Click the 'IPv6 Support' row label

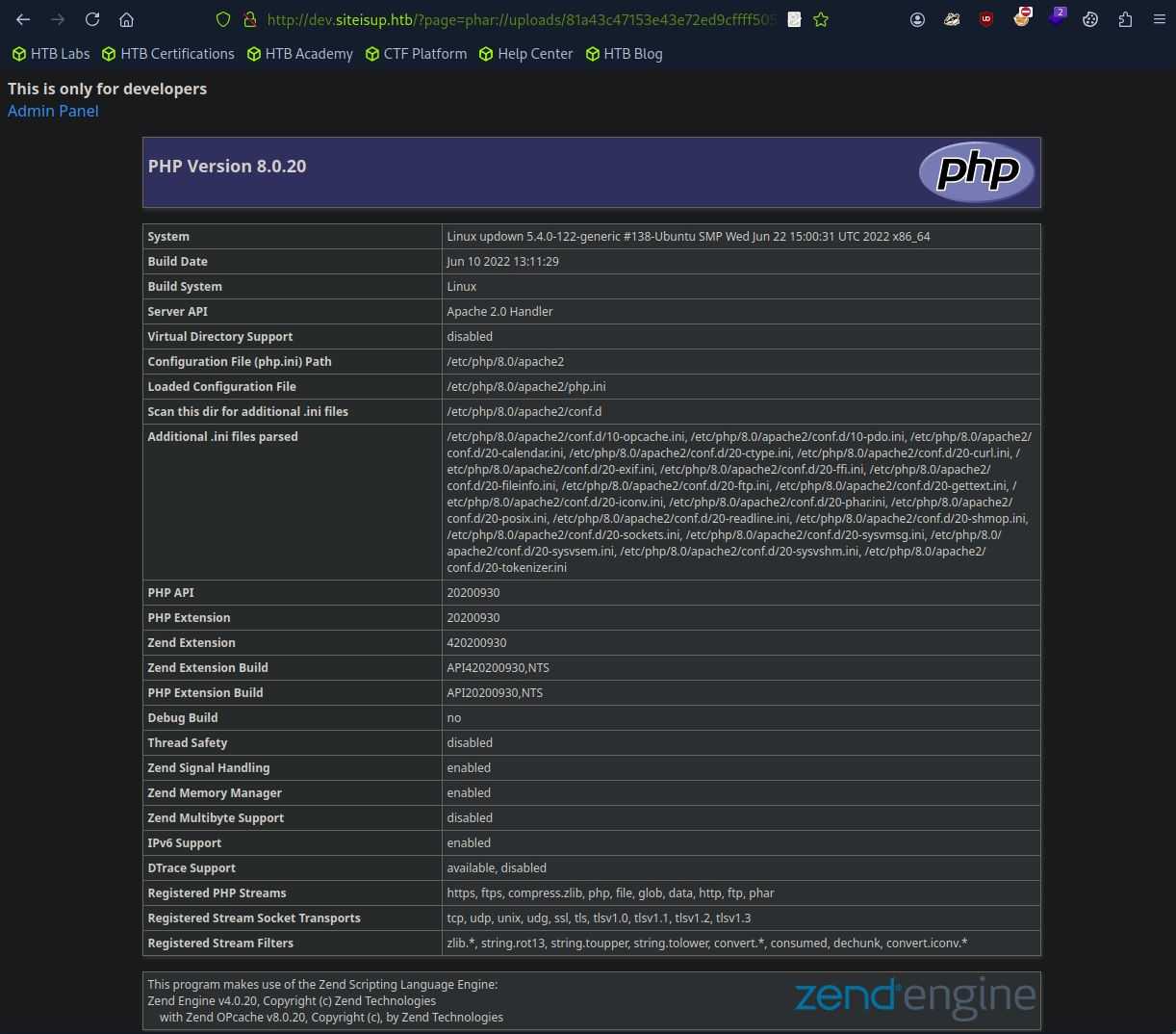tap(185, 842)
